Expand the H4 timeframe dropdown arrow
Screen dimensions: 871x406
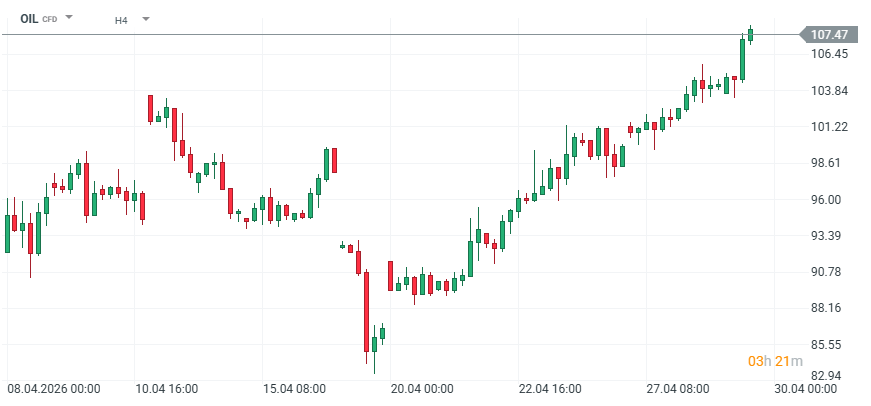(x=145, y=19)
